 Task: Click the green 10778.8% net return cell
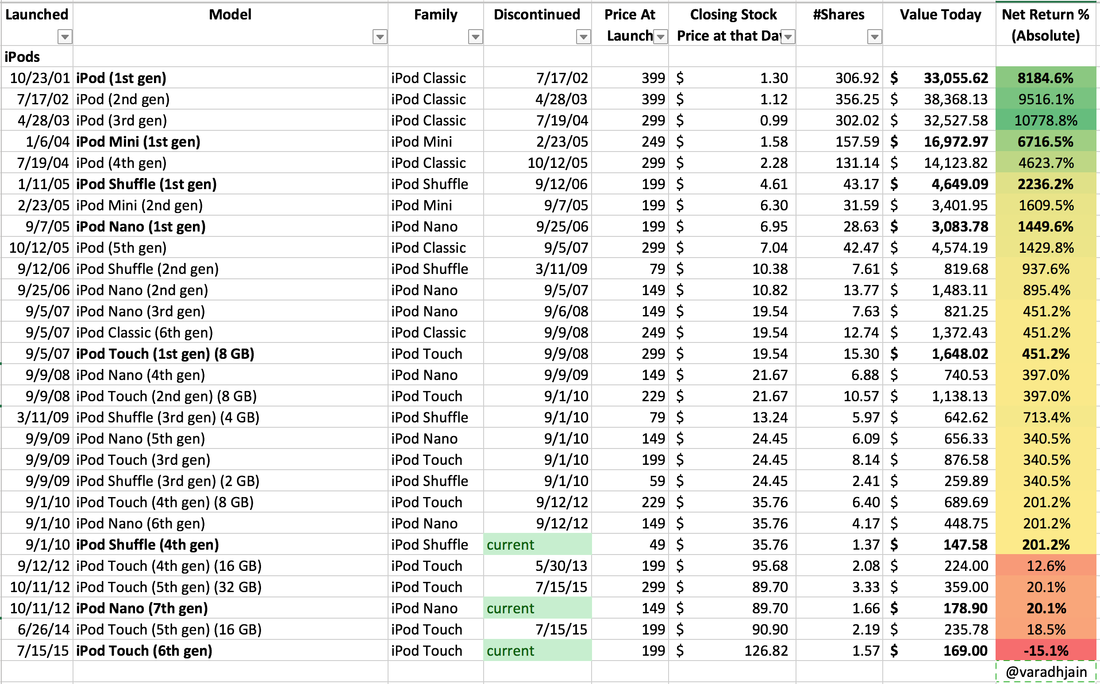tap(1046, 120)
